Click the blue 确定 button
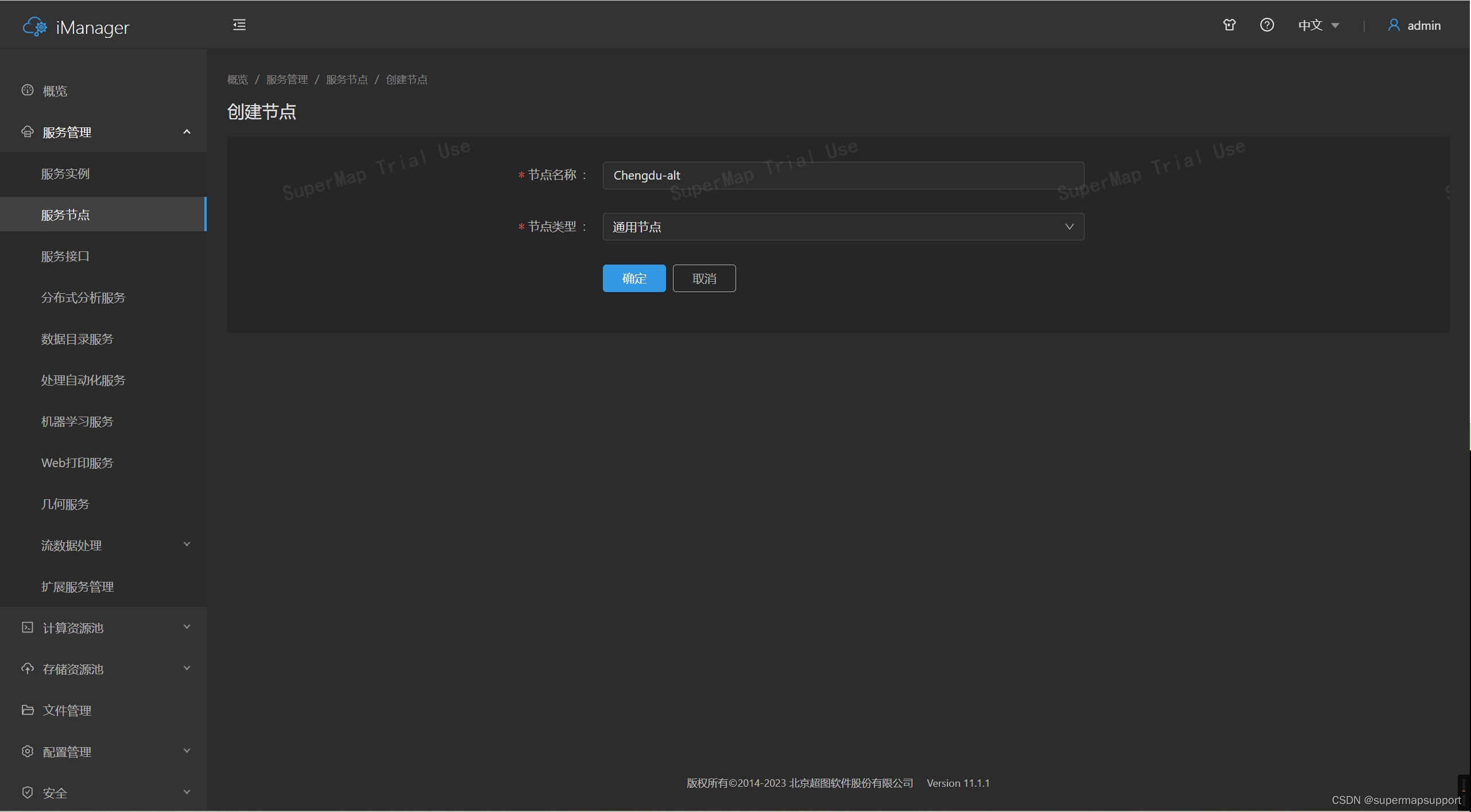Screen dimensions: 1471x812 tap(634, 278)
